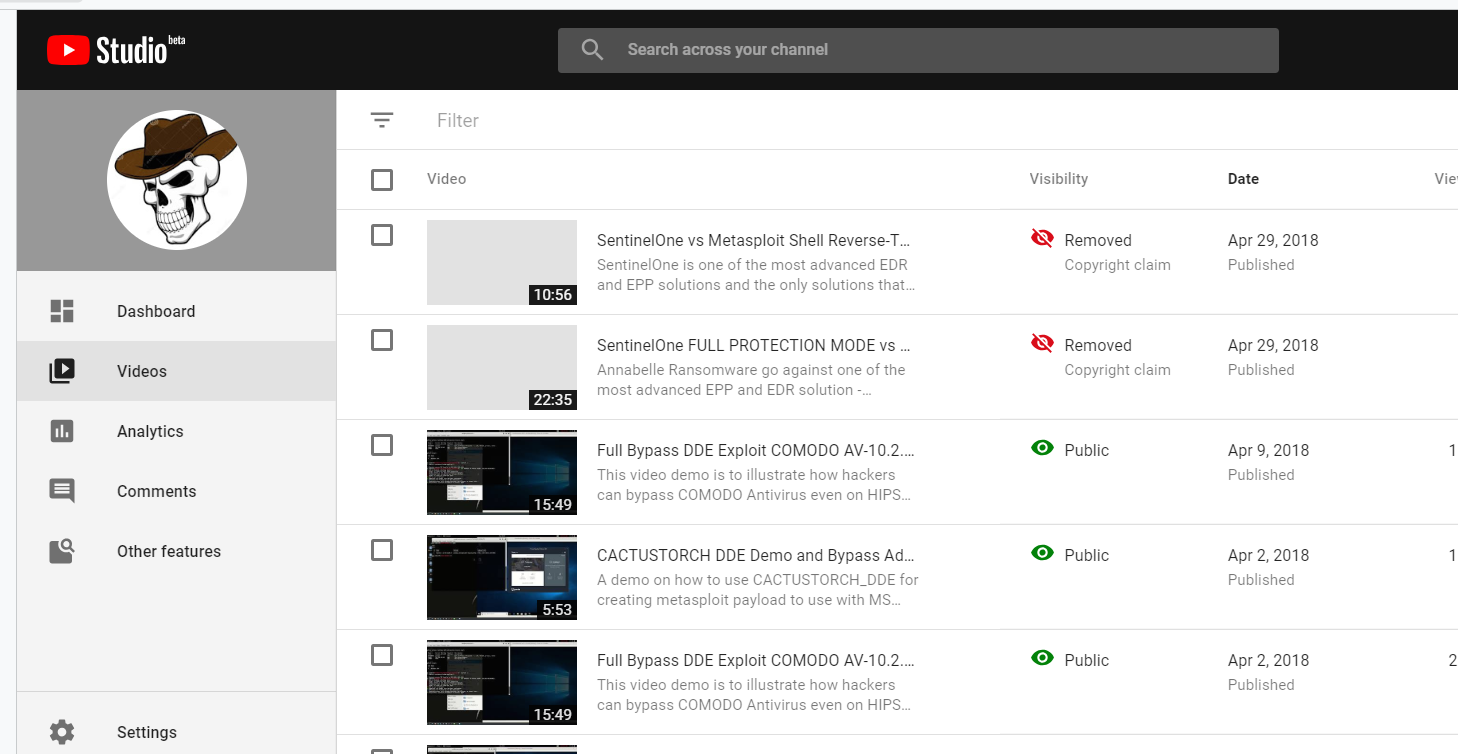Click Removed eye icon for FULL PROTECTION MODE video
This screenshot has width=1458, height=754.
(x=1042, y=343)
